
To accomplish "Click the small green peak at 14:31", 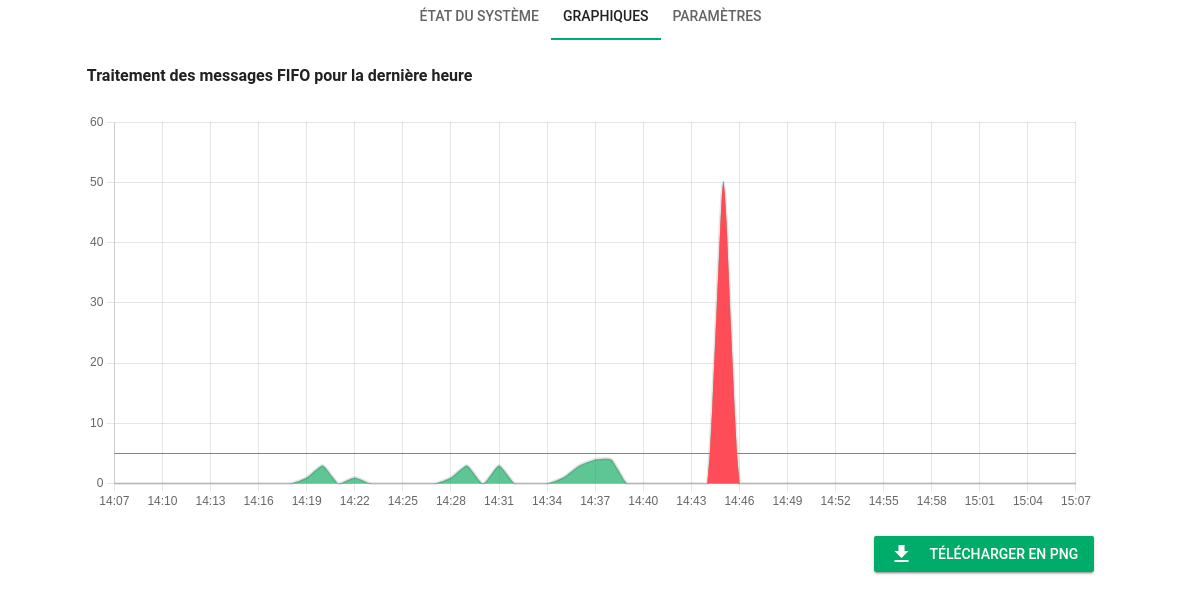I will click(x=497, y=472).
